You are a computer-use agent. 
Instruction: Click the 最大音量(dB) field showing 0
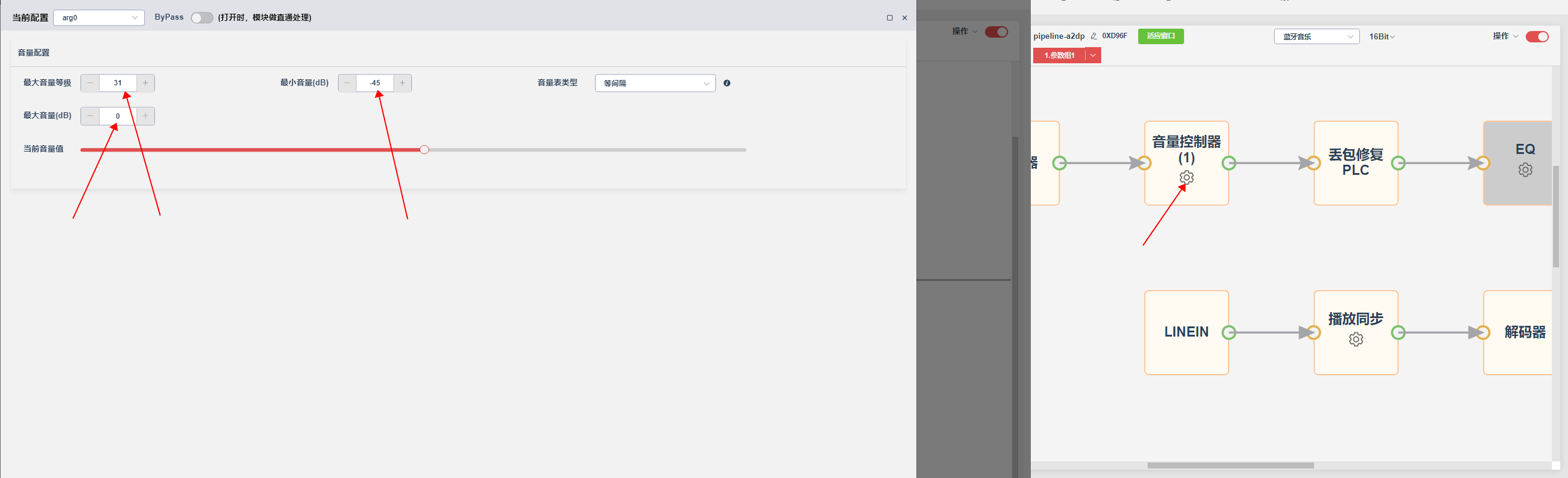pos(117,116)
